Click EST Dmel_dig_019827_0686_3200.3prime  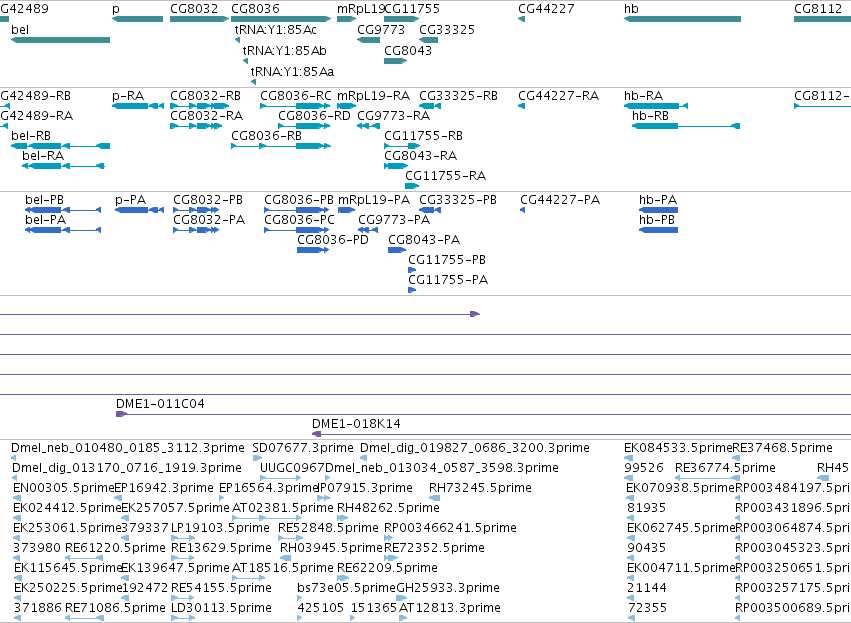click(x=475, y=448)
